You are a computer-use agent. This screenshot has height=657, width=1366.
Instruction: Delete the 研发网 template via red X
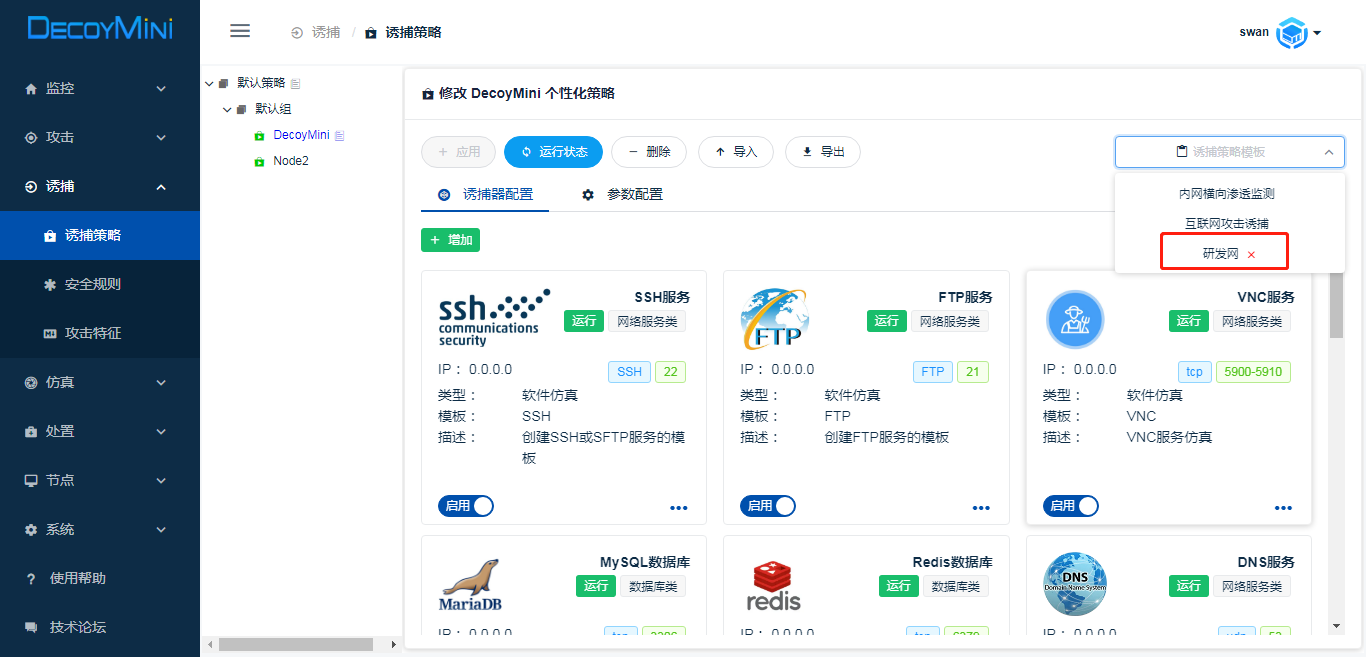tap(1251, 255)
